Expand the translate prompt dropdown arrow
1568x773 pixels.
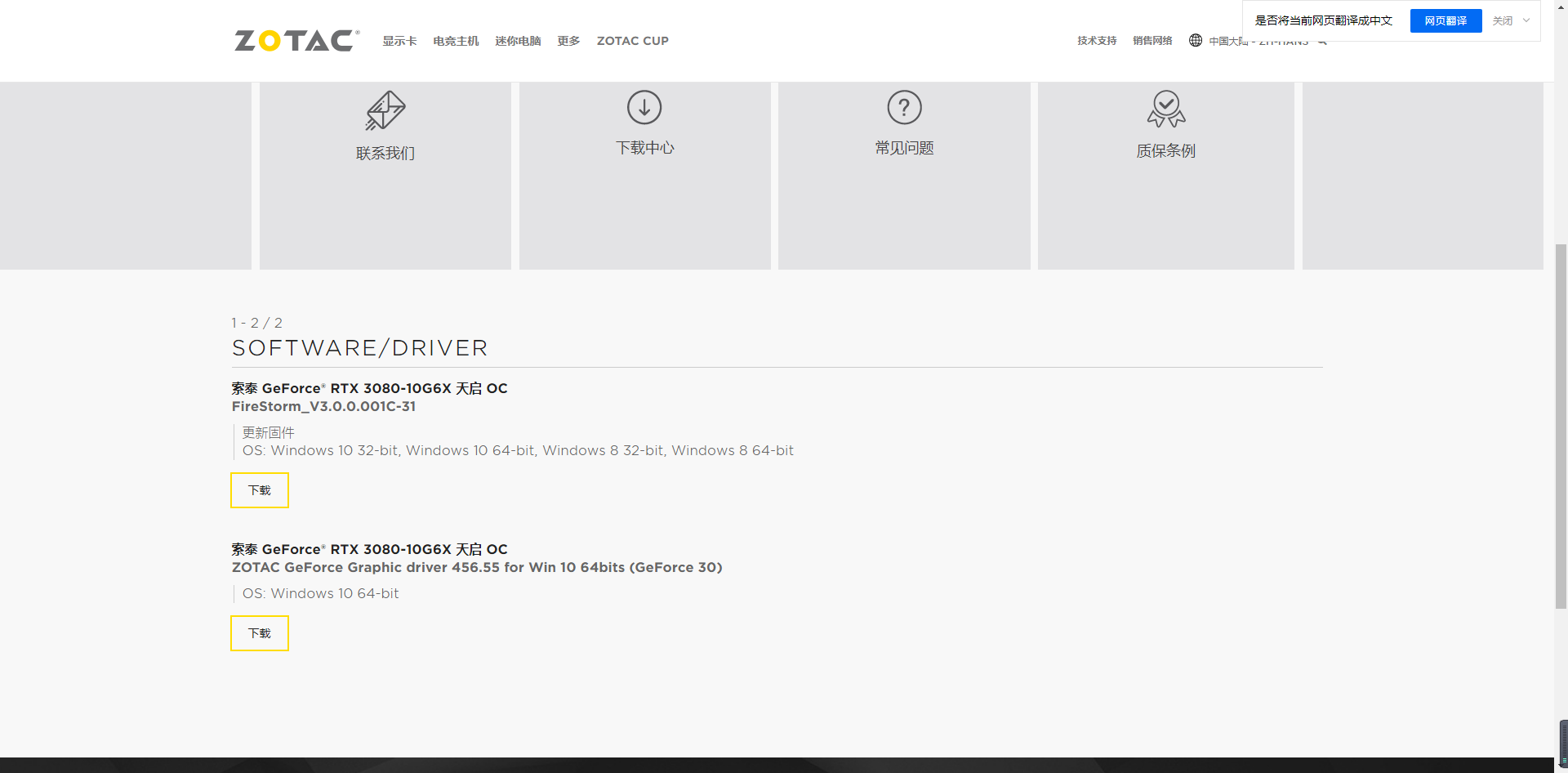[1526, 20]
